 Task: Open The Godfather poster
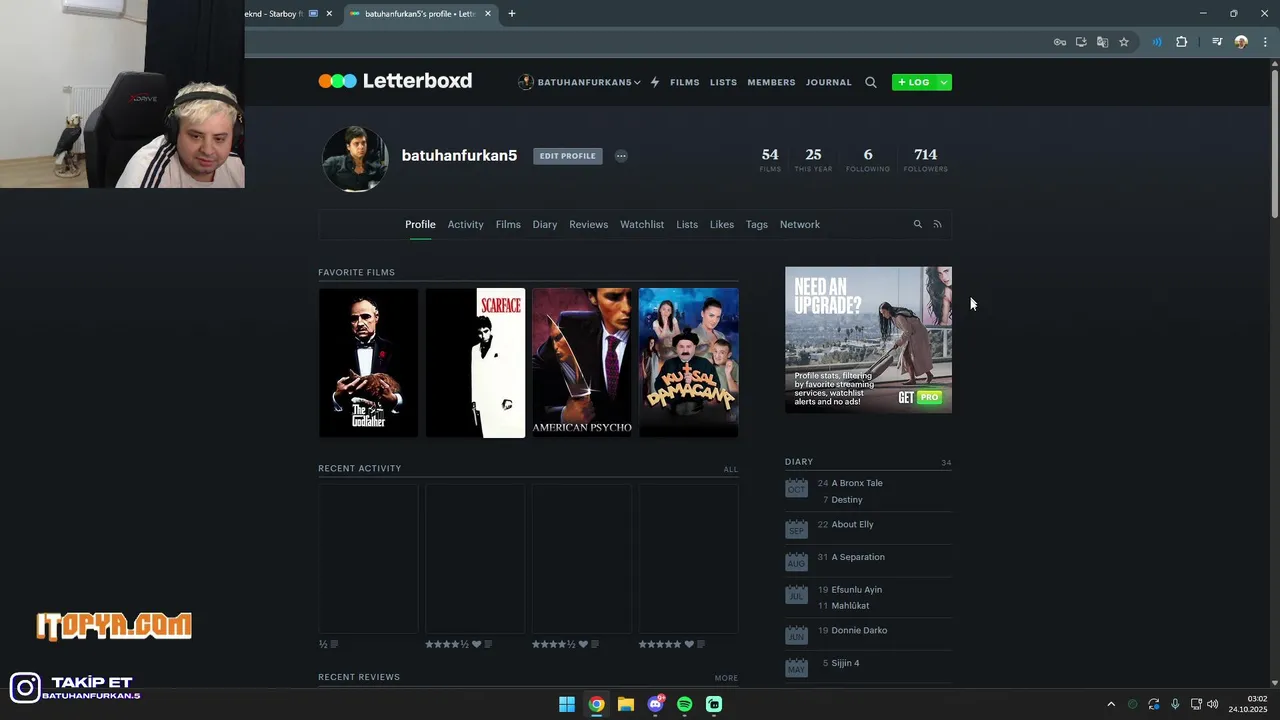368,363
